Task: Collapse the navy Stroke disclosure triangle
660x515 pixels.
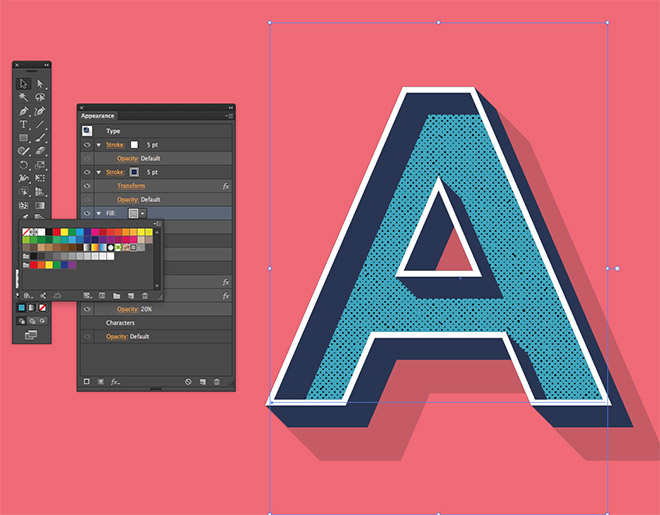Action: tap(99, 172)
